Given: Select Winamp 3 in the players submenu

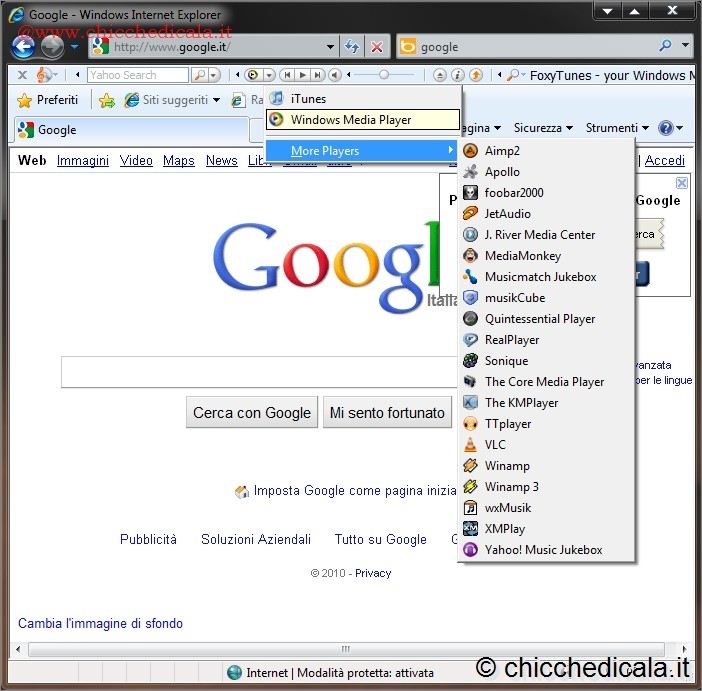Looking at the screenshot, I should [x=511, y=487].
